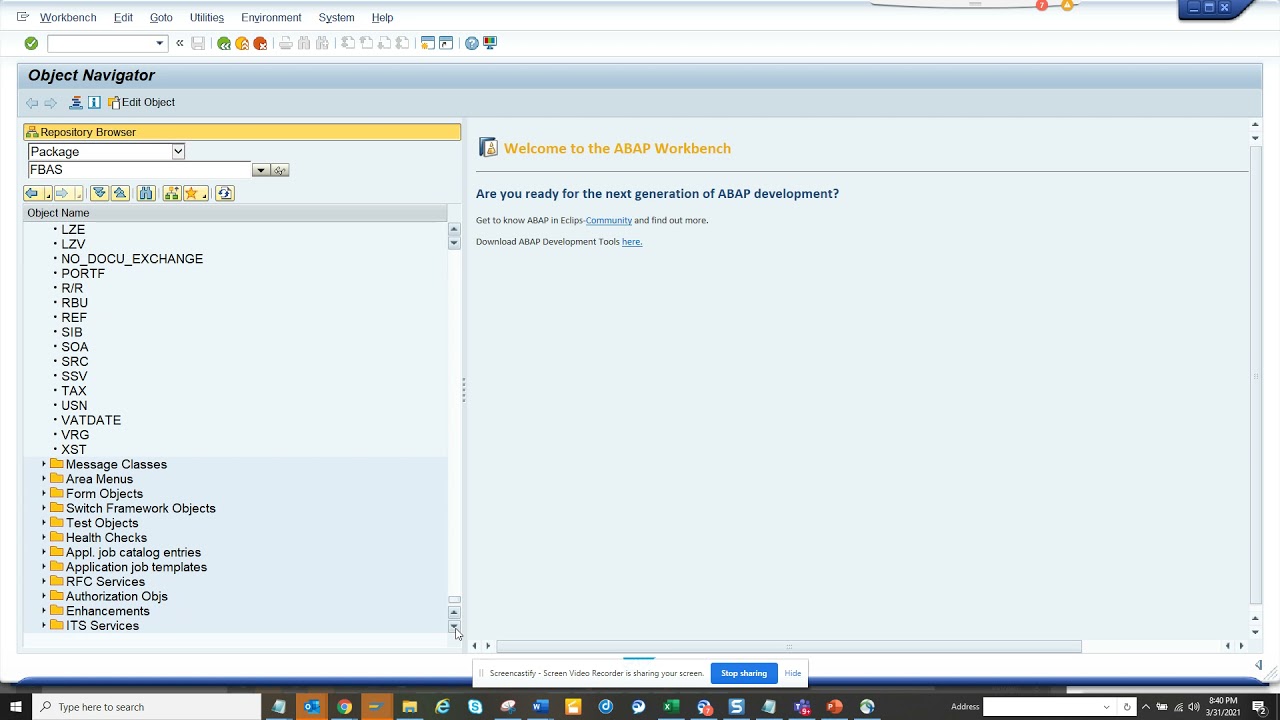Expand the RFC Services folder

(44, 582)
